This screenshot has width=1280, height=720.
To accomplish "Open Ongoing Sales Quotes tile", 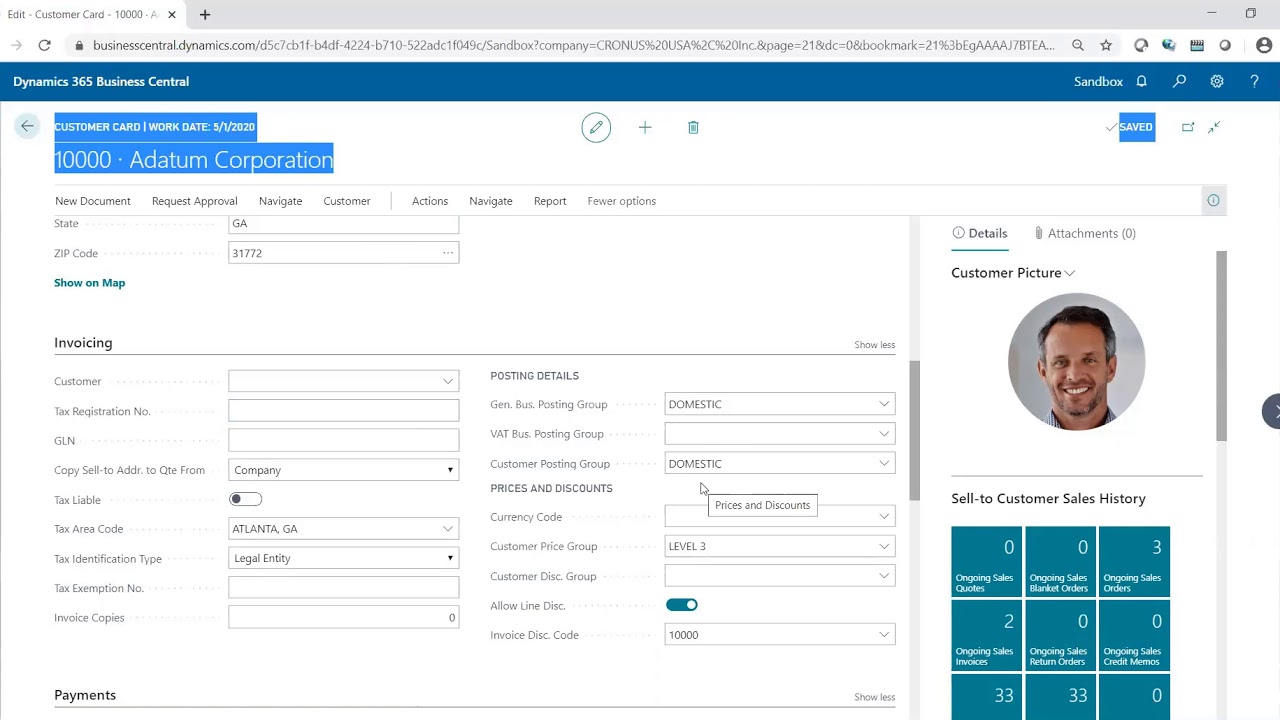I will (x=986, y=562).
